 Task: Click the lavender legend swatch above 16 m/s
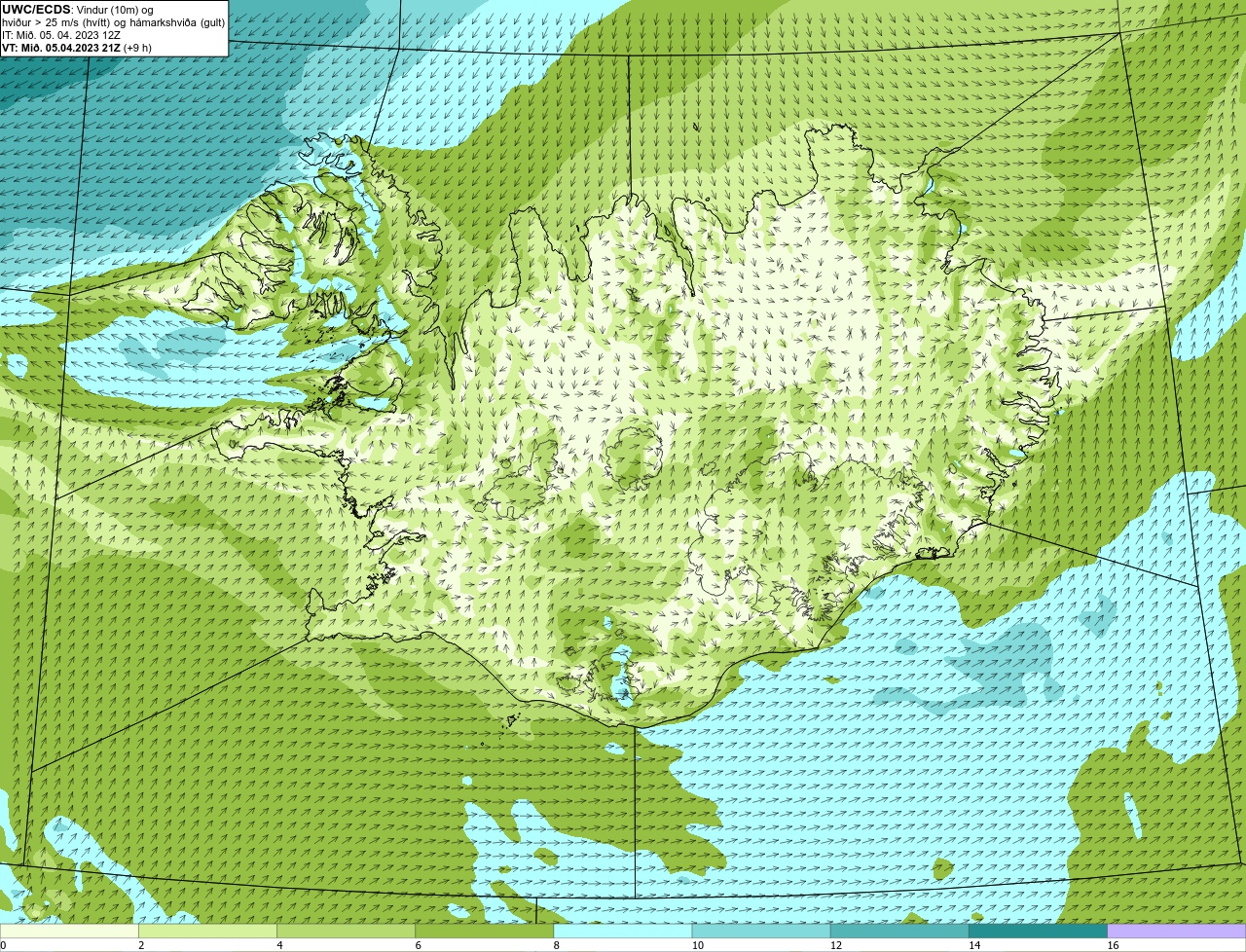(x=1177, y=932)
